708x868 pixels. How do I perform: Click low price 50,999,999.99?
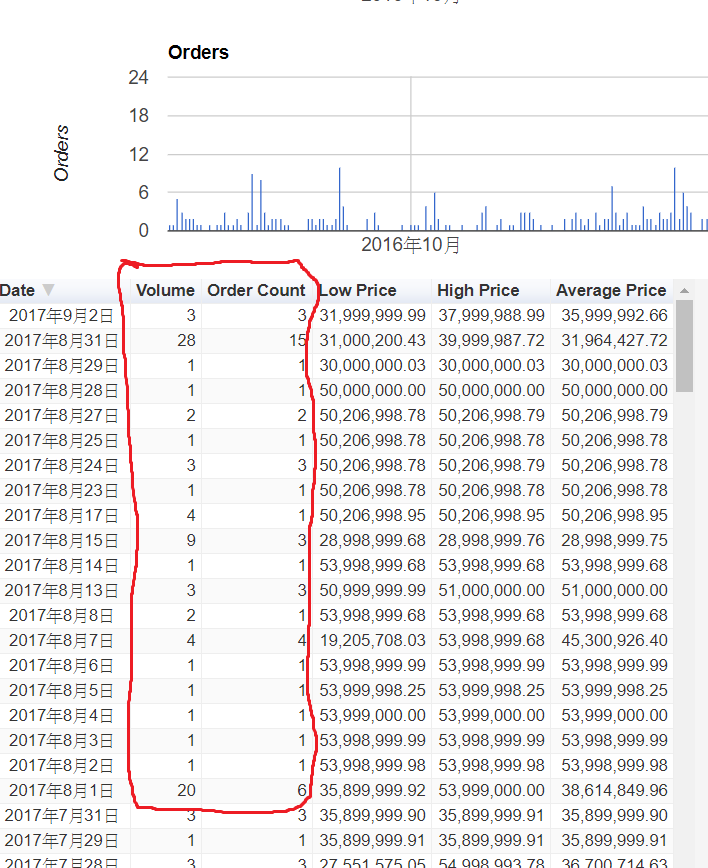[373, 590]
